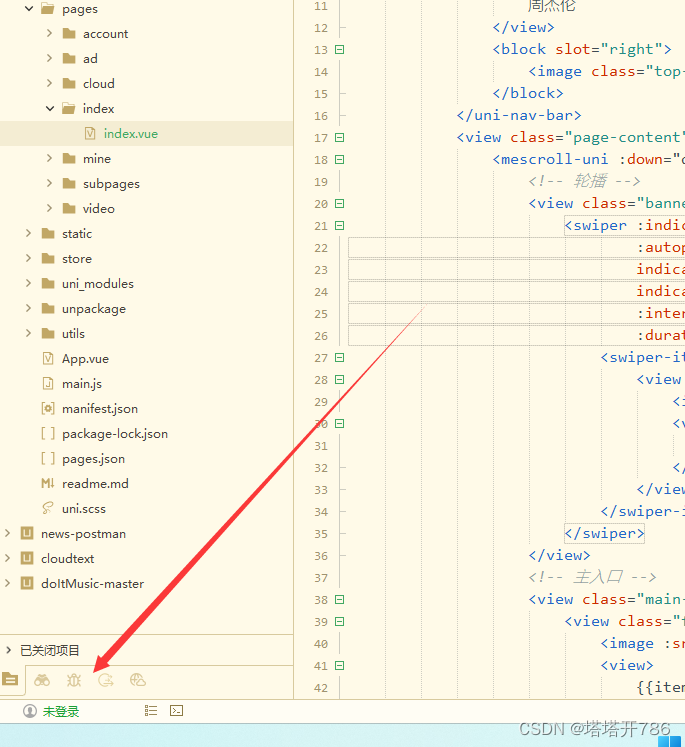This screenshot has height=747, width=685.
Task: Click the pages.json bracket icon
Action: click(48, 458)
